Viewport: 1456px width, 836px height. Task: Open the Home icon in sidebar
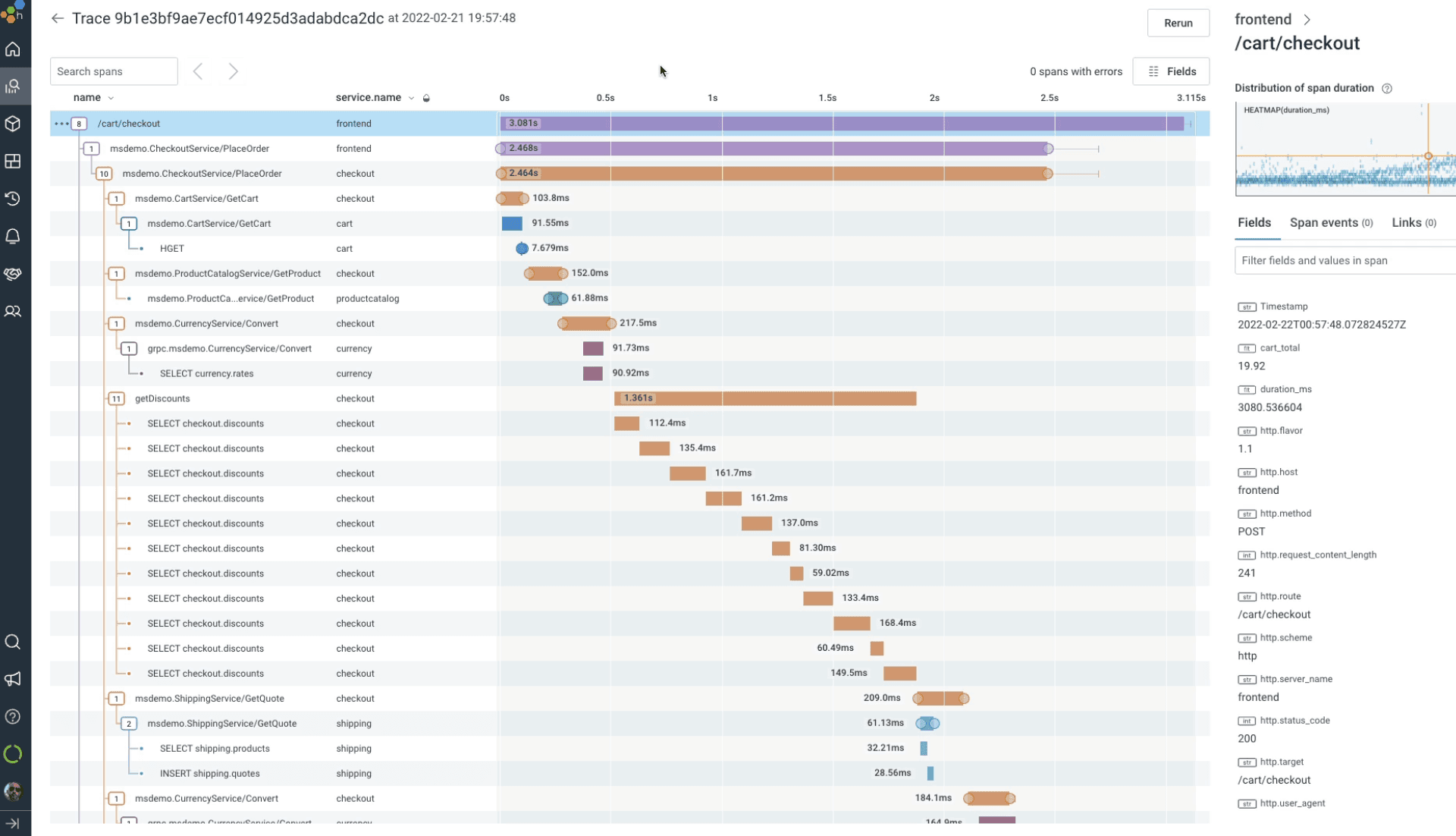coord(13,49)
